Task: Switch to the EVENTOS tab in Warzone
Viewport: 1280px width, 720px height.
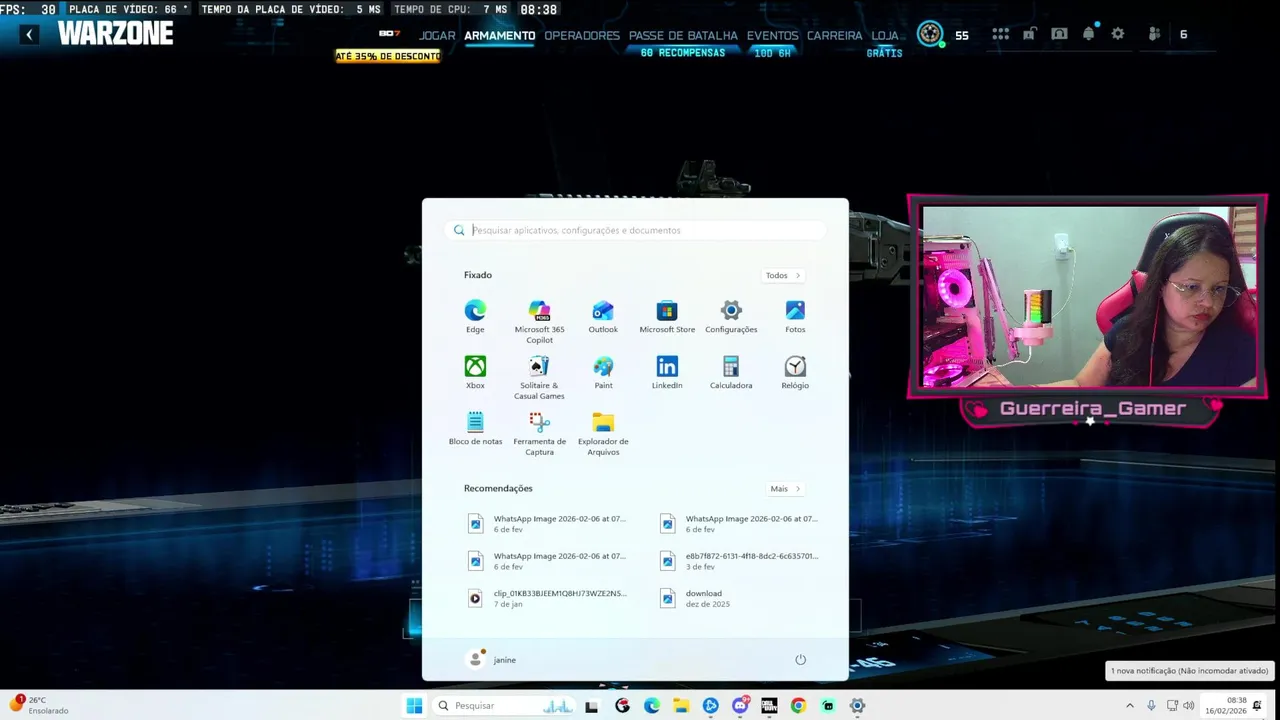Action: 773,35
